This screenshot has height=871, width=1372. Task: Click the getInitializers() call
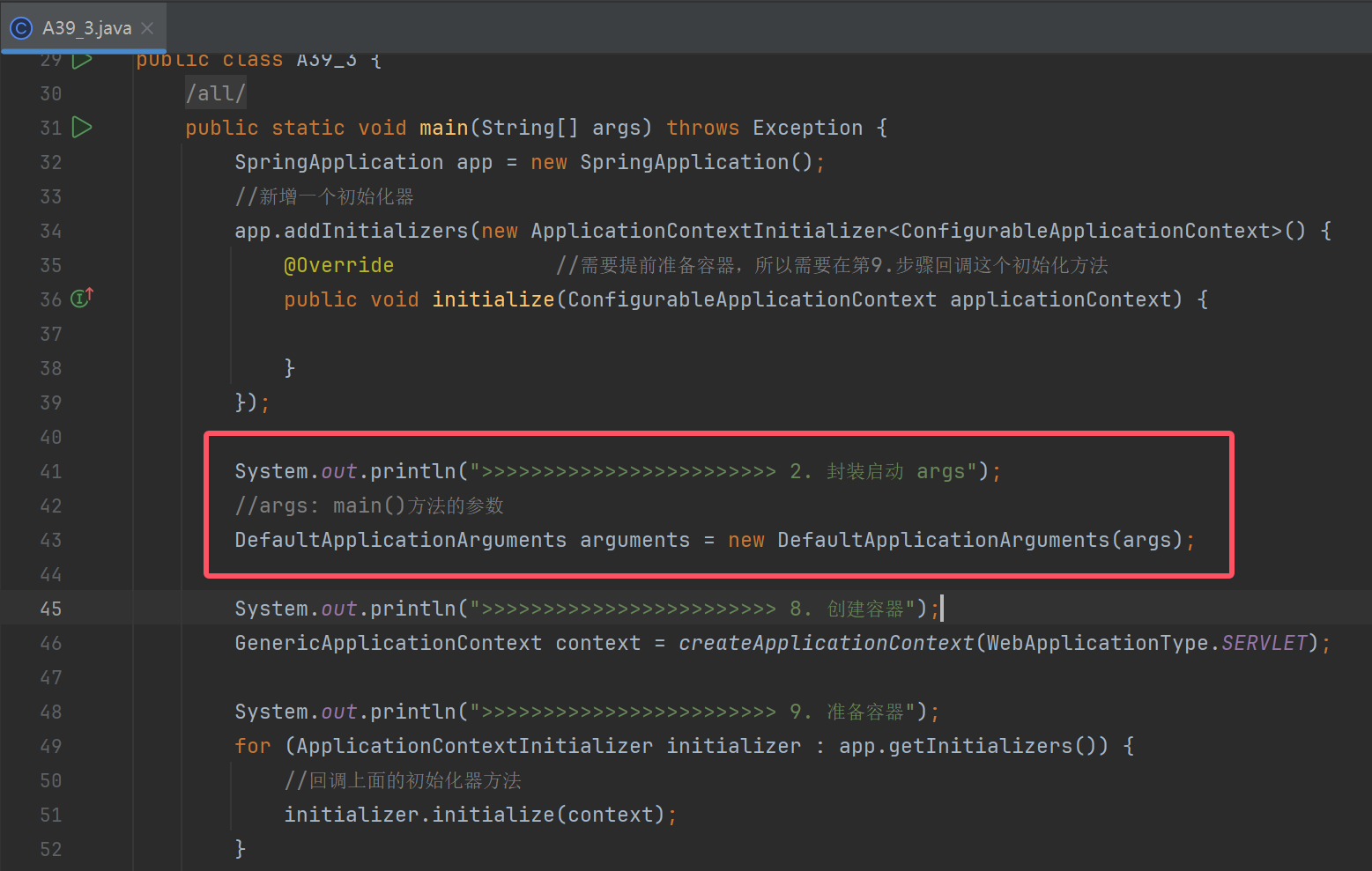(991, 746)
